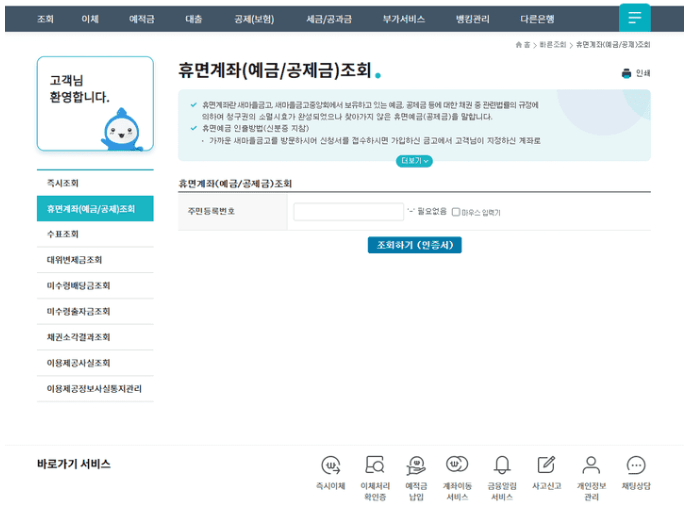Image resolution: width=690 pixels, height=515 pixels.
Task: Expand the notice with 더보기 button
Action: 415,161
